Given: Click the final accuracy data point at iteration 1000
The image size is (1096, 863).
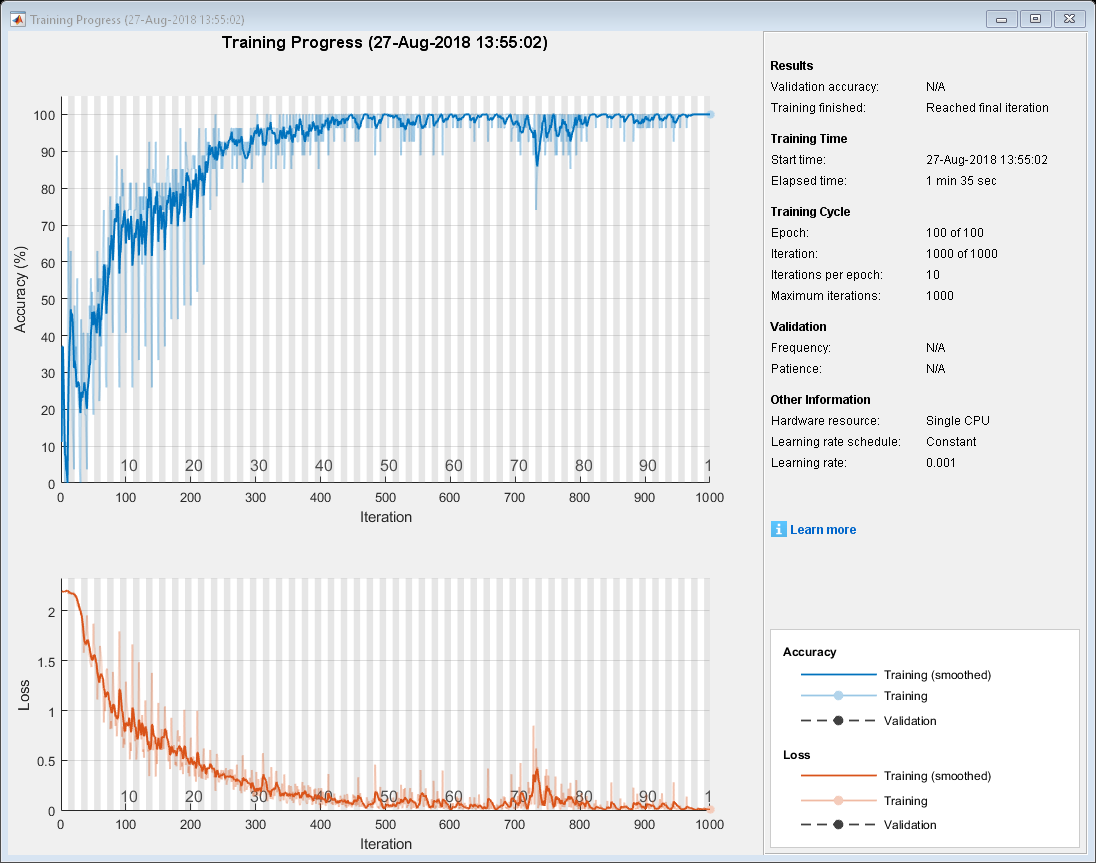Looking at the screenshot, I should pyautogui.click(x=709, y=115).
